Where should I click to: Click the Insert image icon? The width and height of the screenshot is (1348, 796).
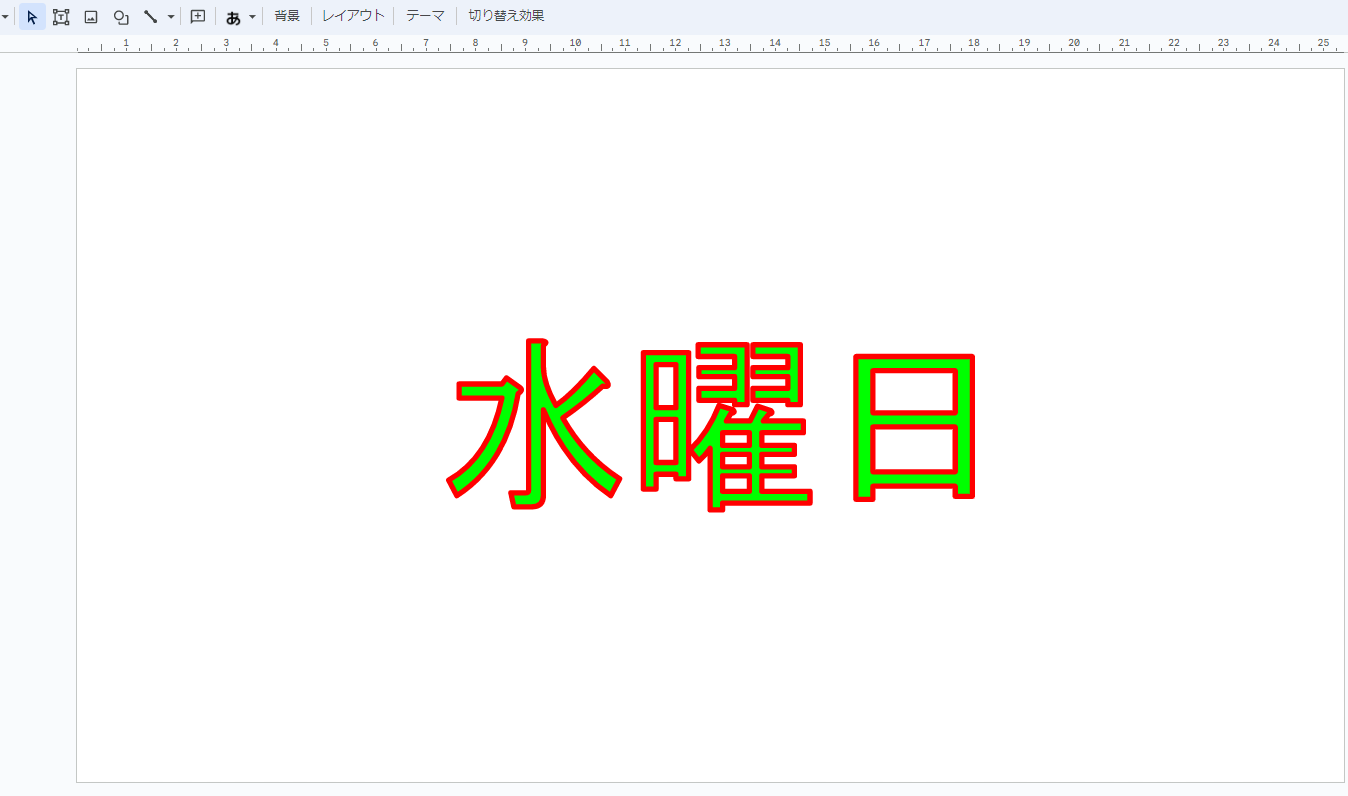[91, 17]
